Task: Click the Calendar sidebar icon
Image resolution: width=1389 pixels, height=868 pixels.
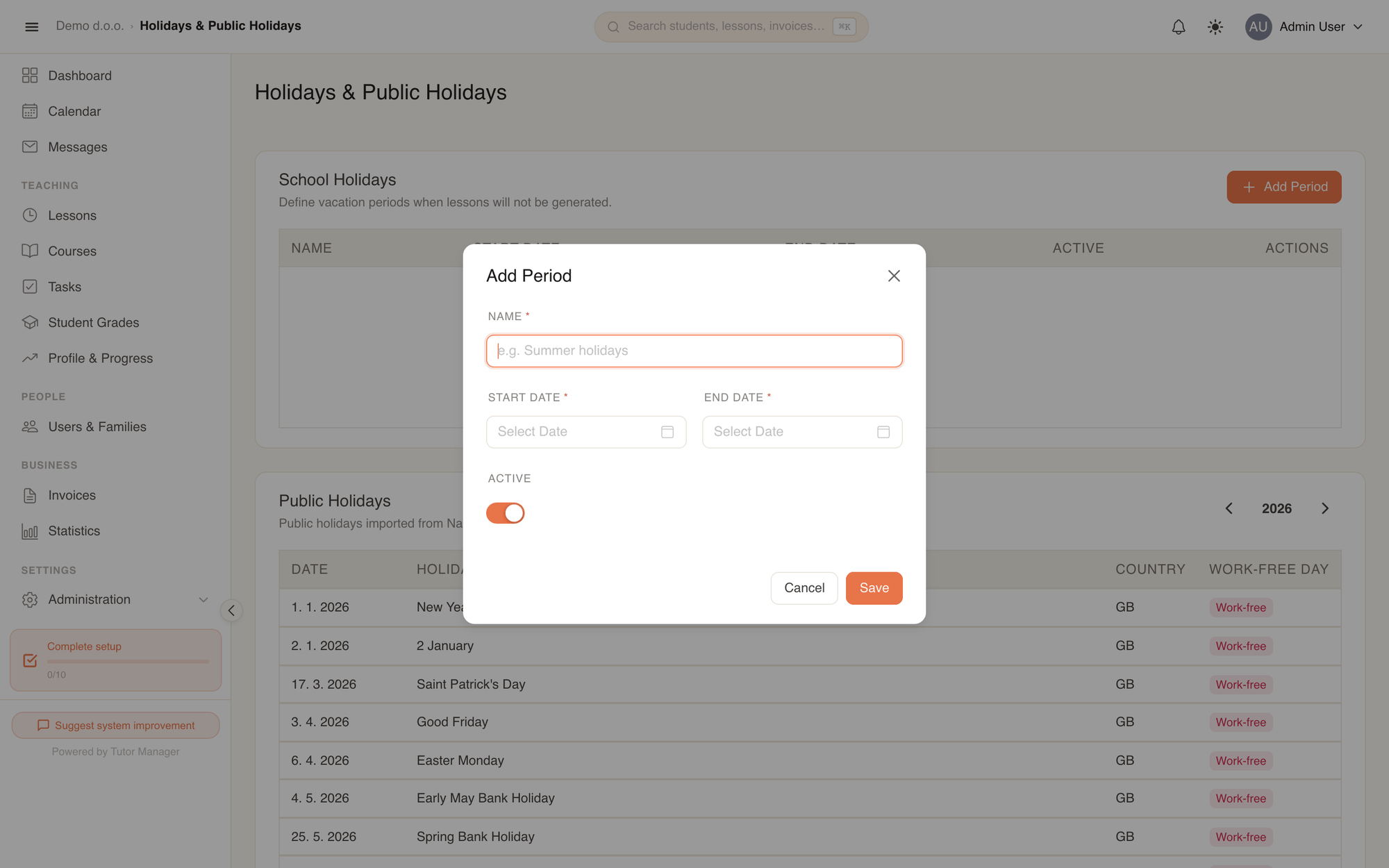Action: 30,111
